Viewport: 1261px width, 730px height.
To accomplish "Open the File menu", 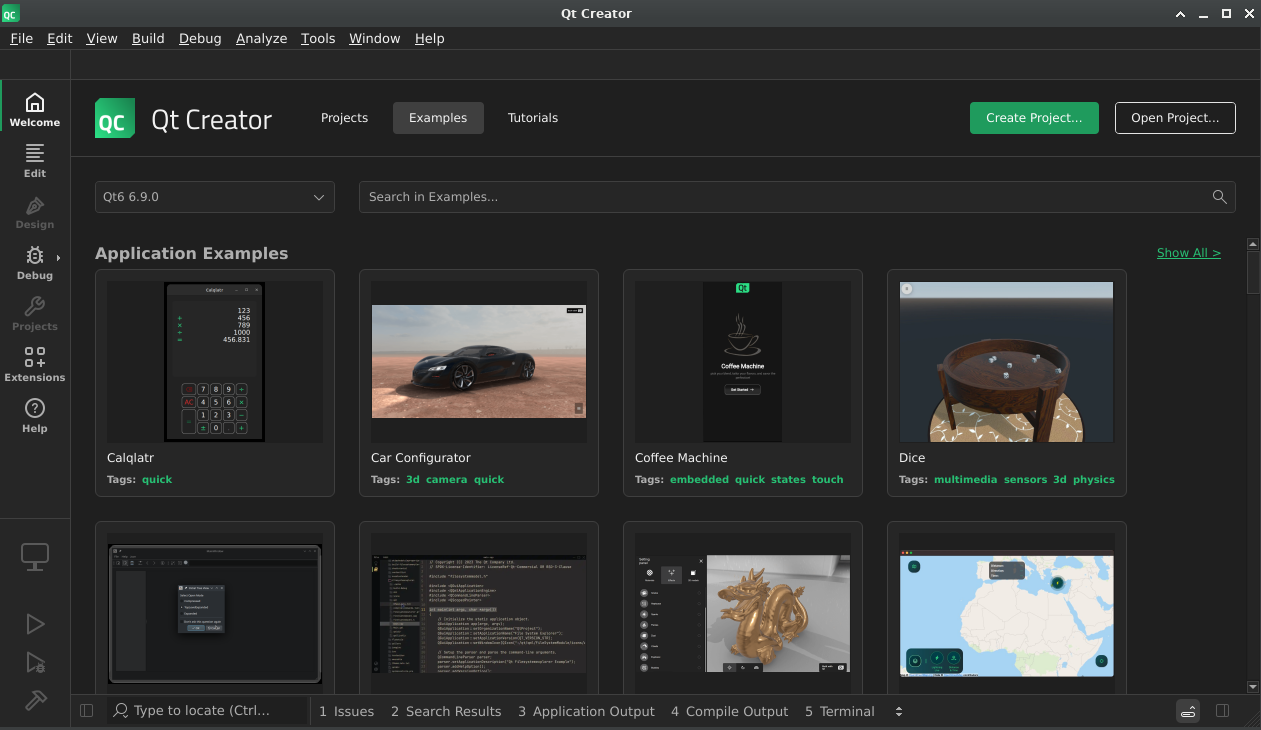I will point(21,38).
